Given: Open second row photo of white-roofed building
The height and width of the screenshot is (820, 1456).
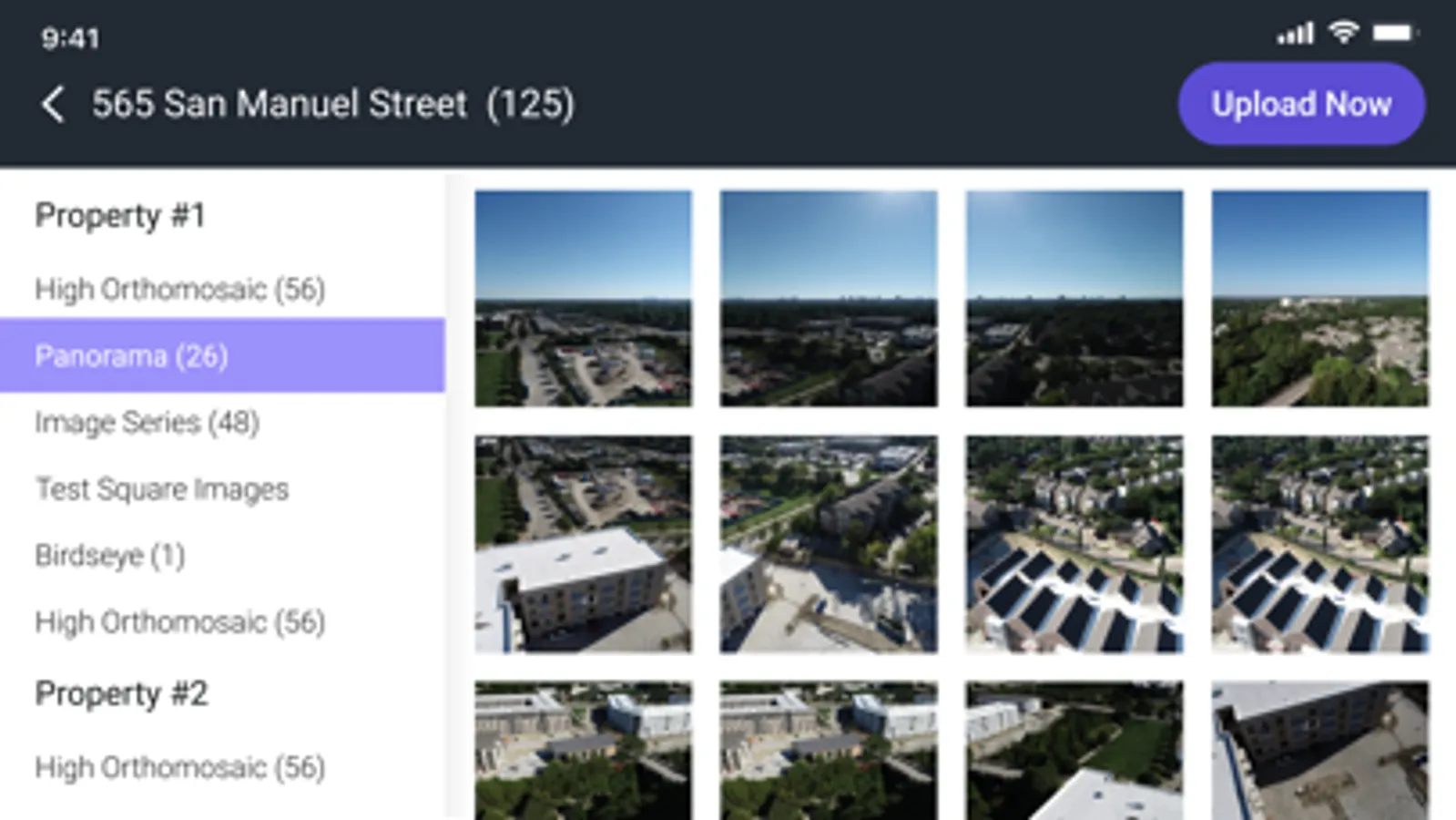Looking at the screenshot, I should click(583, 544).
